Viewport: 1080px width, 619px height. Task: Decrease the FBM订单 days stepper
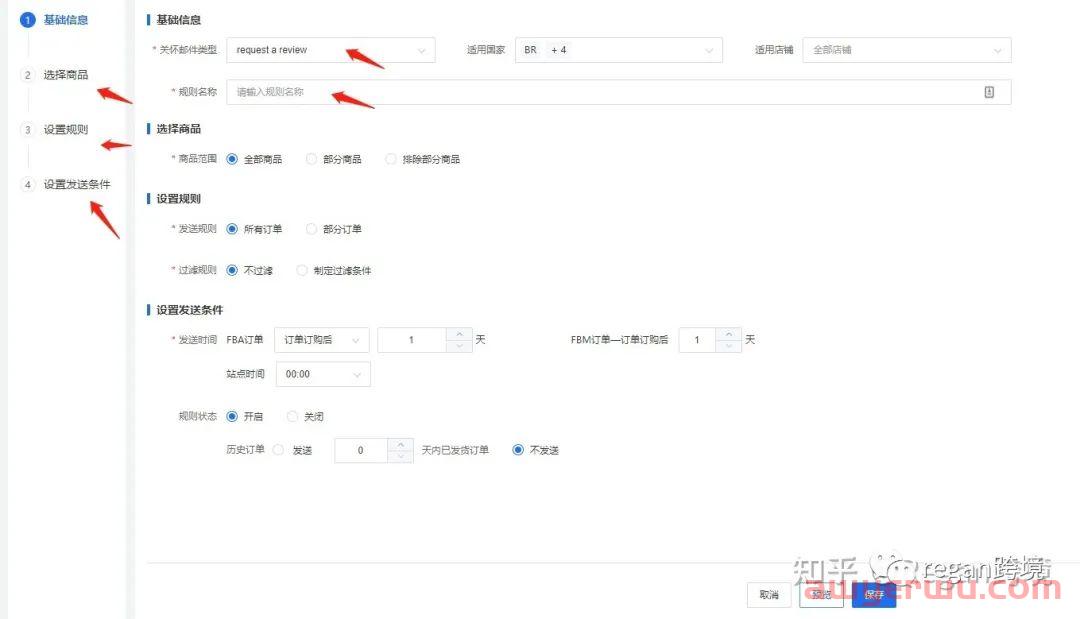729,346
